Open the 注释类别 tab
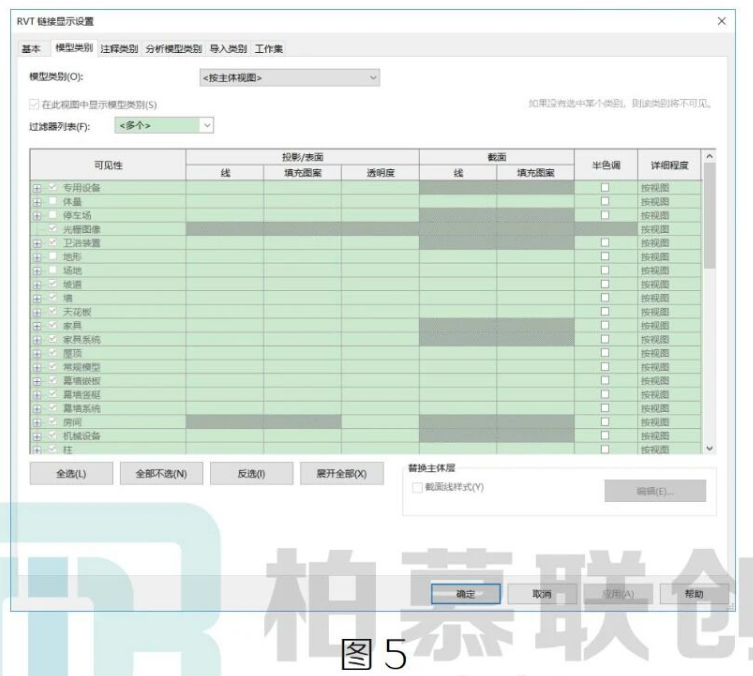 [119, 48]
